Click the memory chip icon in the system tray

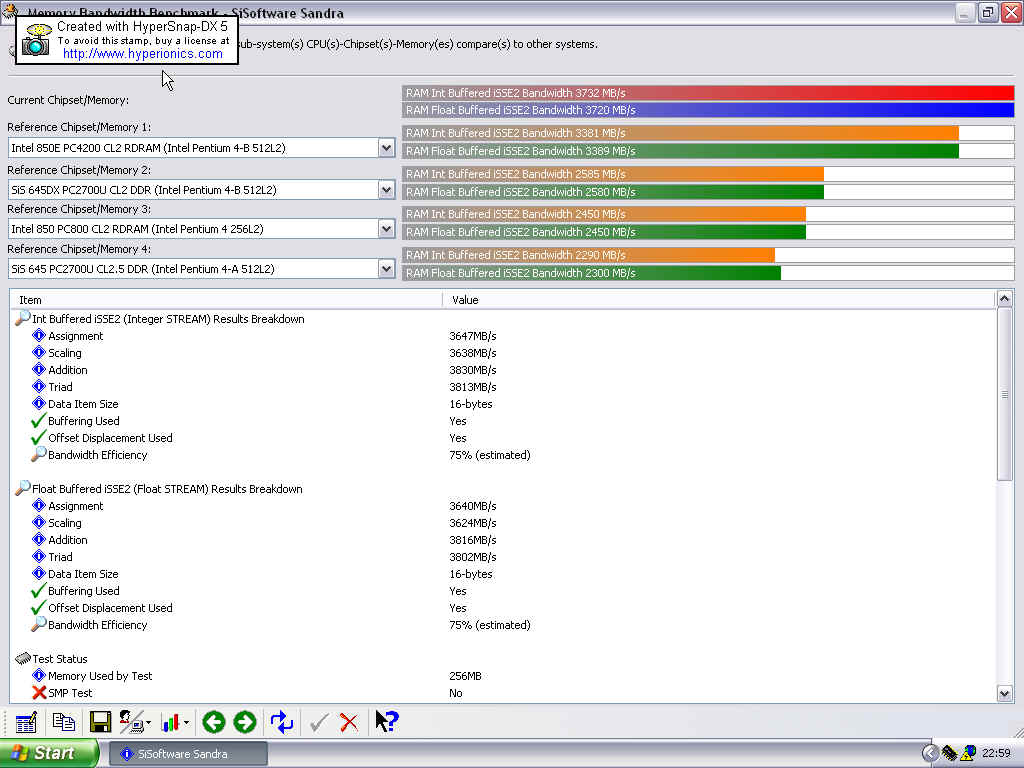pos(949,754)
